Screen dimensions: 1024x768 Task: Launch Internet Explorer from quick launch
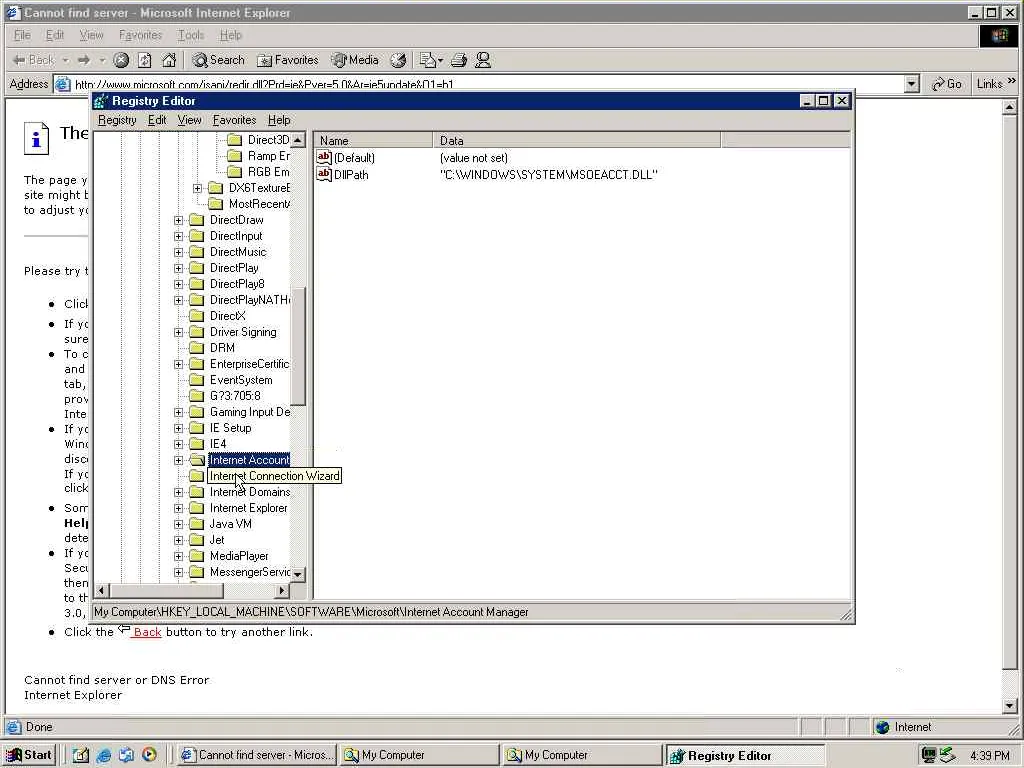pos(103,755)
